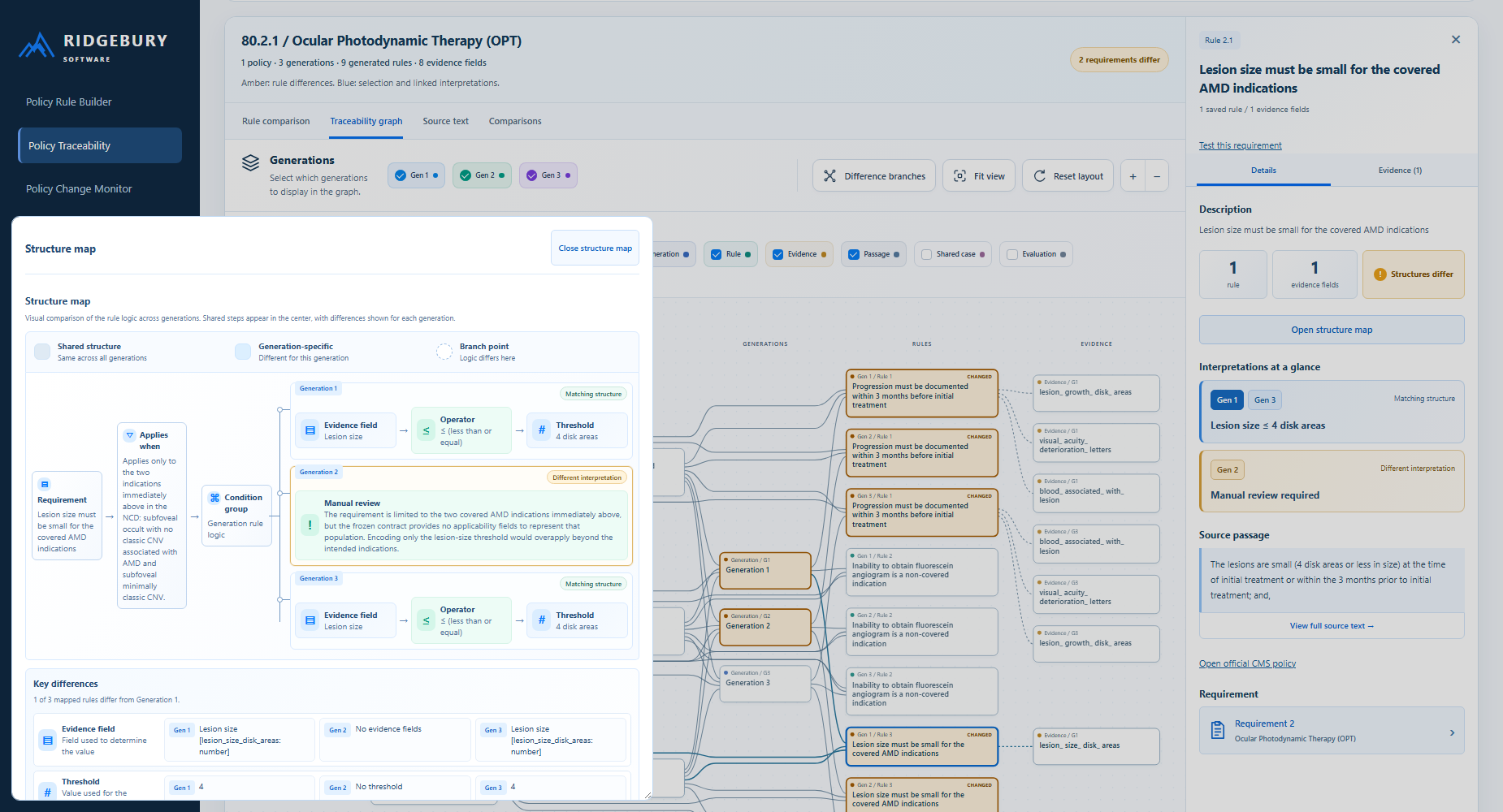Open the official CMS policy link
This screenshot has height=812, width=1503.
click(x=1247, y=663)
